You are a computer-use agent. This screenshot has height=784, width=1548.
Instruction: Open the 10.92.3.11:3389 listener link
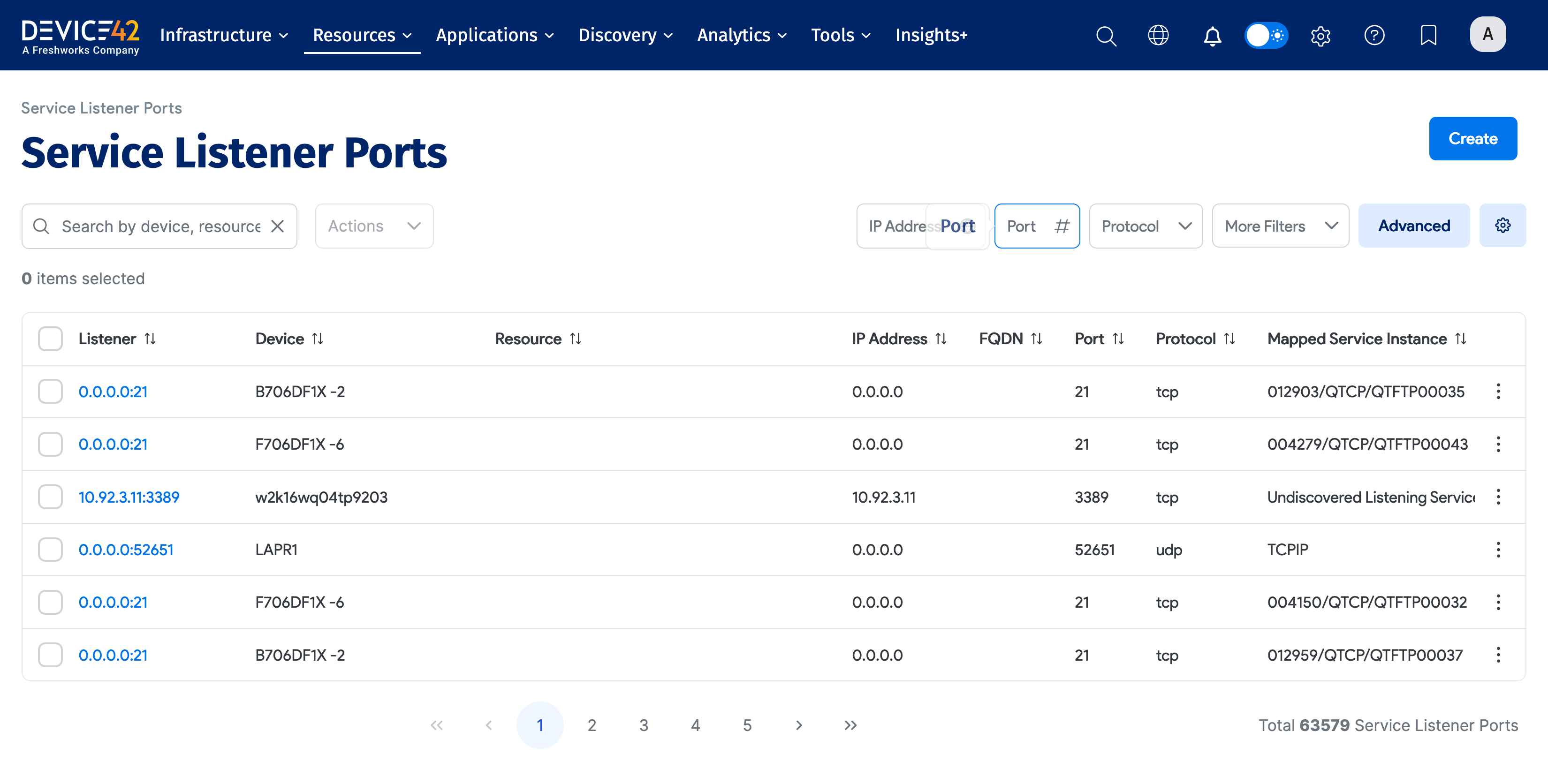point(129,497)
